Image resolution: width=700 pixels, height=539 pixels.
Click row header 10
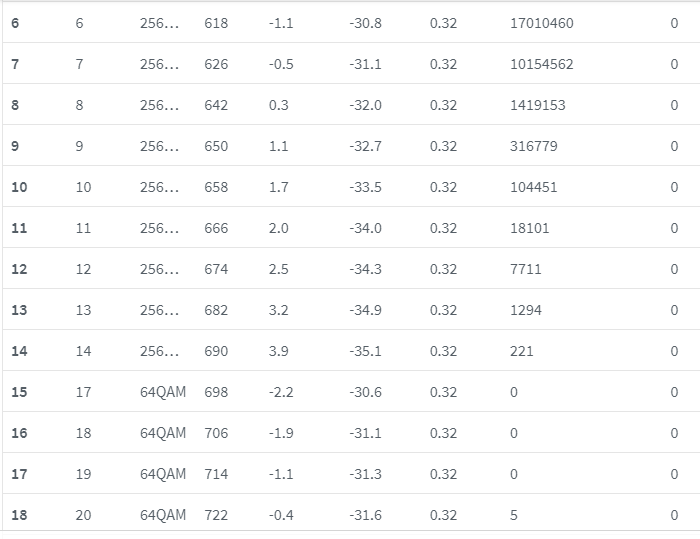(19, 187)
